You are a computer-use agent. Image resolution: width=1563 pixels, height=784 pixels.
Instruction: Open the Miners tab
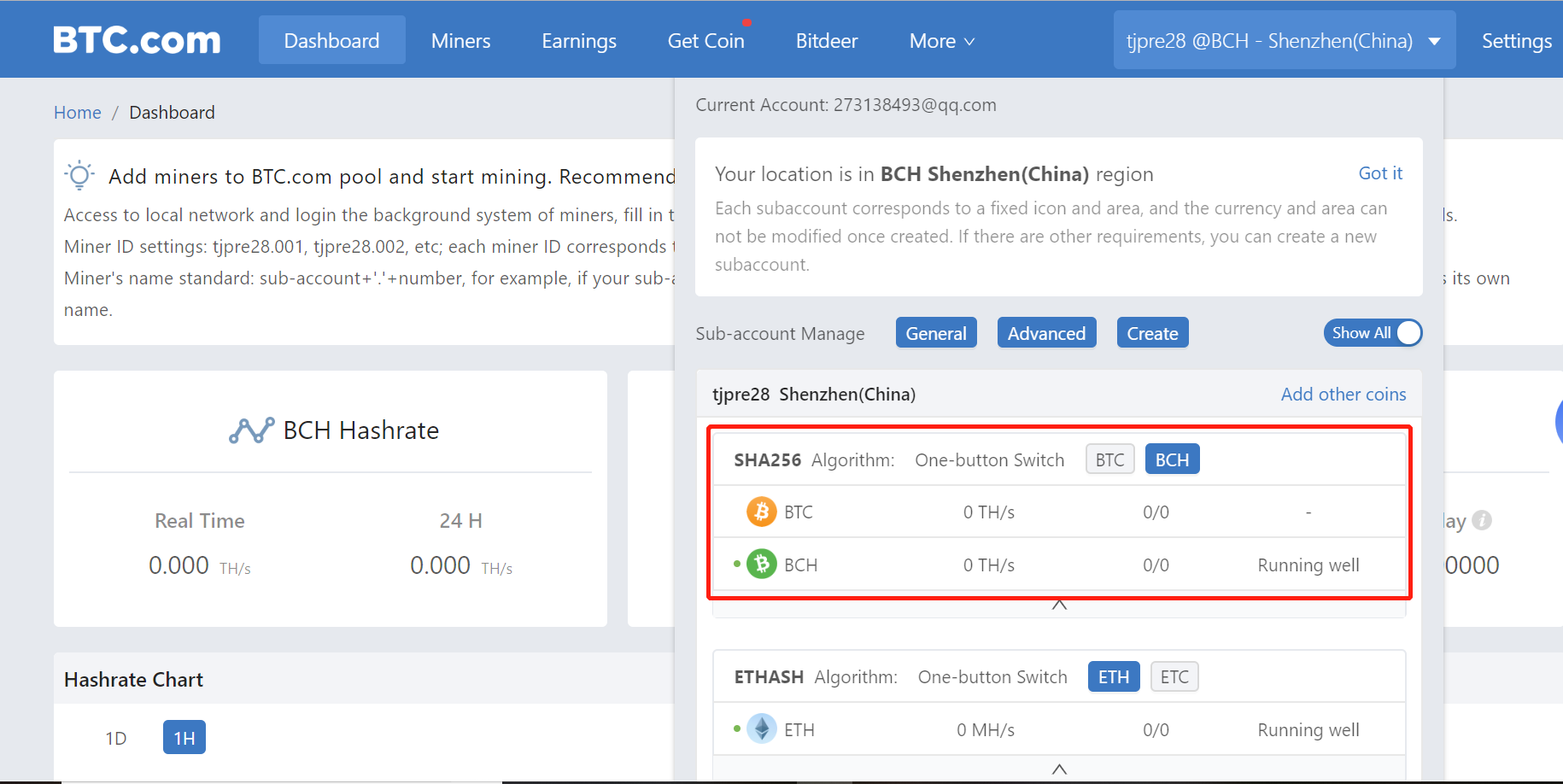pyautogui.click(x=460, y=40)
